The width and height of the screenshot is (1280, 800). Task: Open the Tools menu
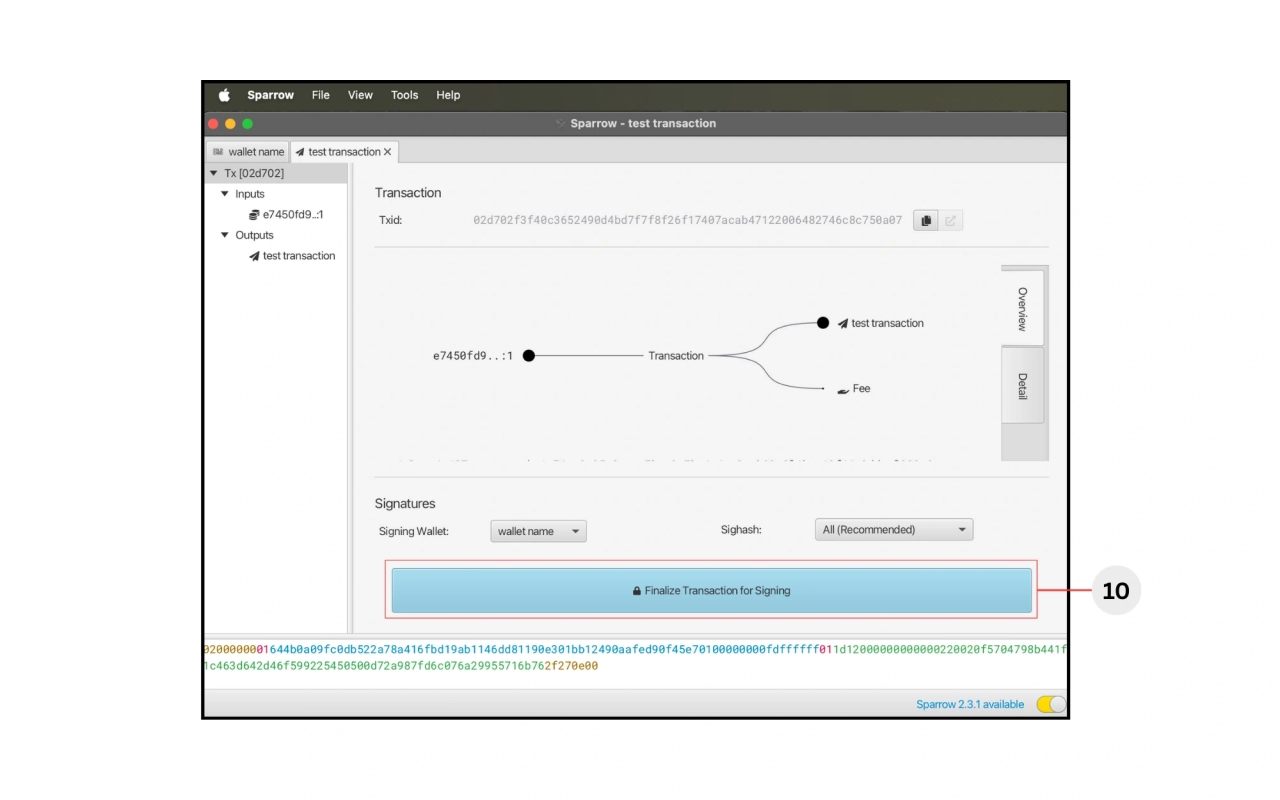tap(405, 95)
